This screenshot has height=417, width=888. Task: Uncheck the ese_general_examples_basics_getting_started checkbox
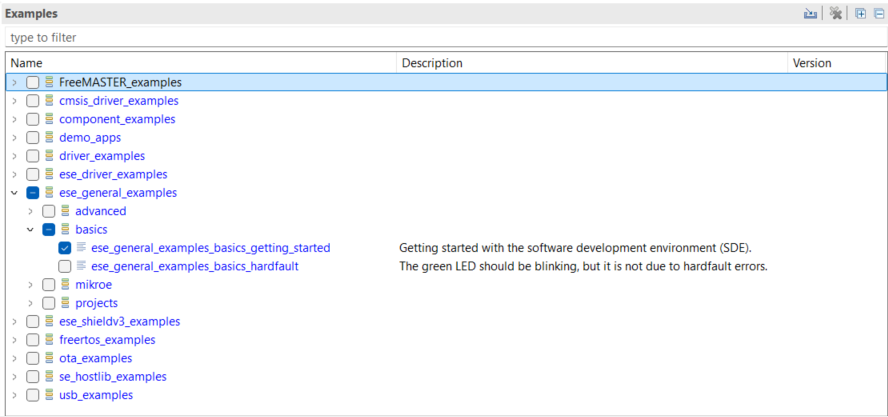[x=65, y=248]
